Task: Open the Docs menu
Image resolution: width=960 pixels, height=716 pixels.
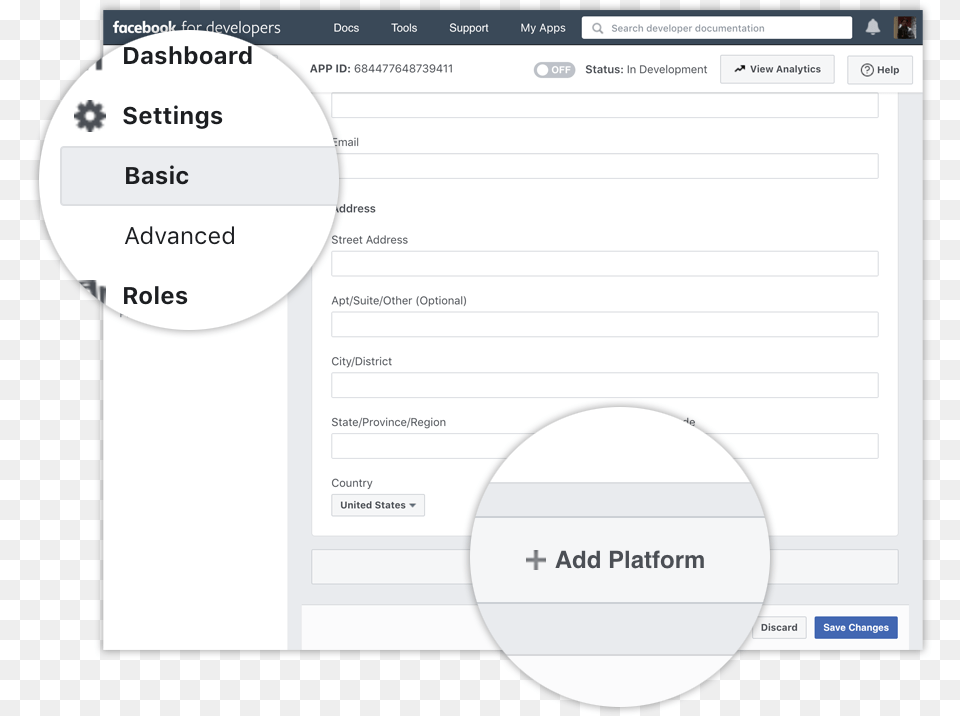Action: [346, 28]
